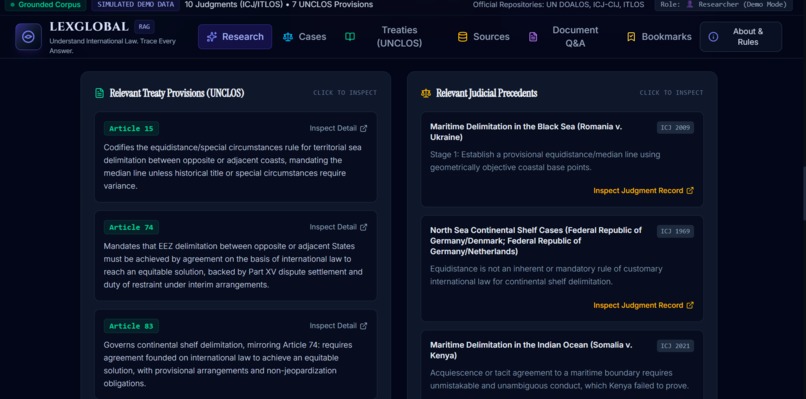This screenshot has height=399, width=806.
Task: Click Inspect Detail for Article 74
Action: click(x=338, y=227)
